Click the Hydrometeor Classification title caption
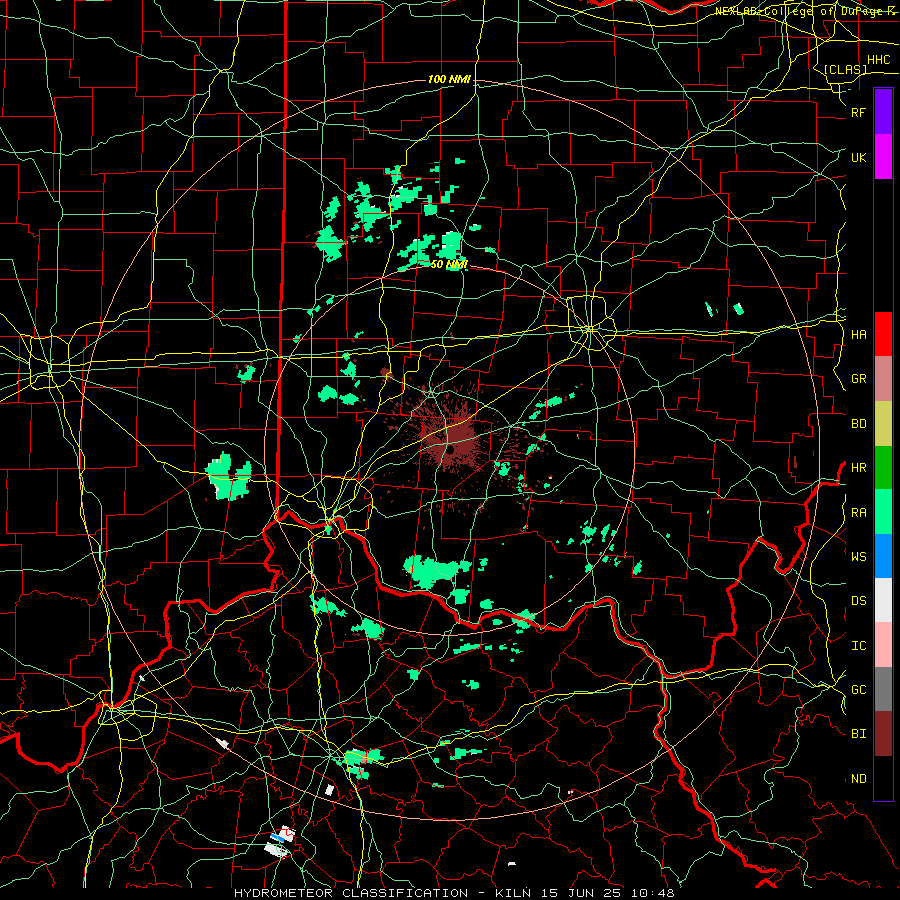This screenshot has width=900, height=900. coord(454,893)
